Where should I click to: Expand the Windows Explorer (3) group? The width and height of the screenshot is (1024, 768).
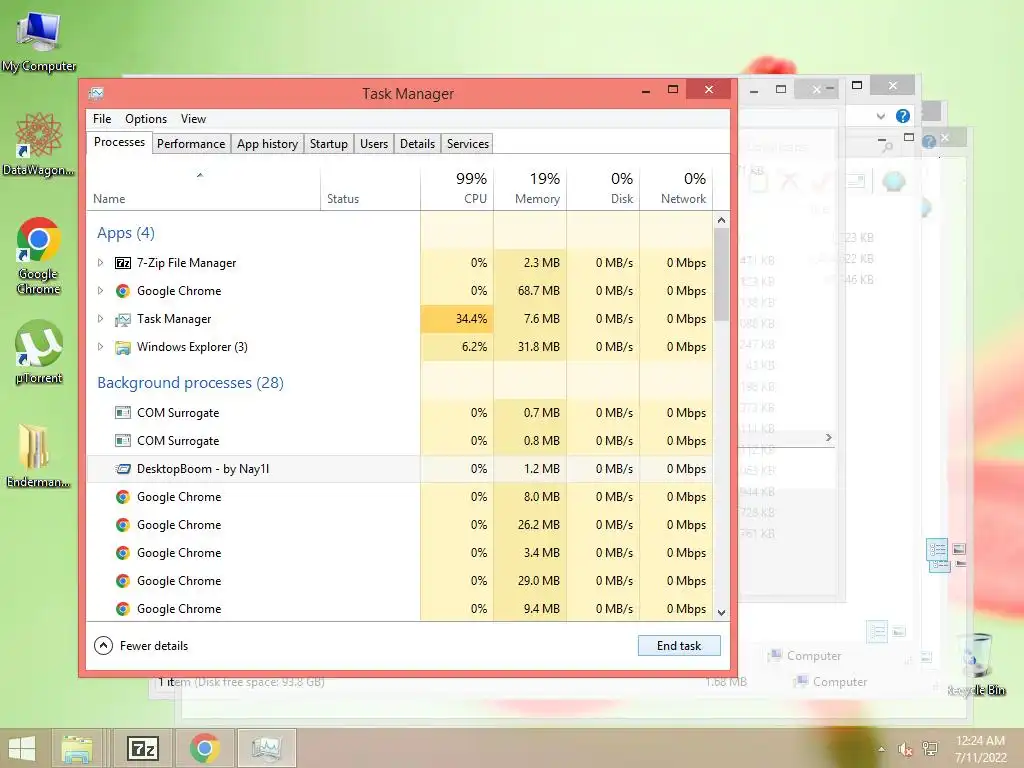[x=100, y=347]
